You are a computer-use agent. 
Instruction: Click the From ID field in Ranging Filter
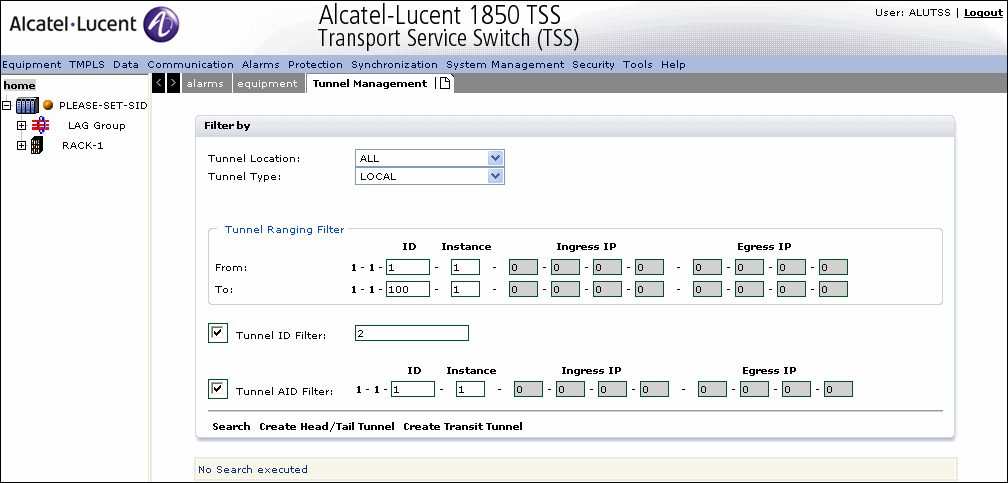point(408,267)
